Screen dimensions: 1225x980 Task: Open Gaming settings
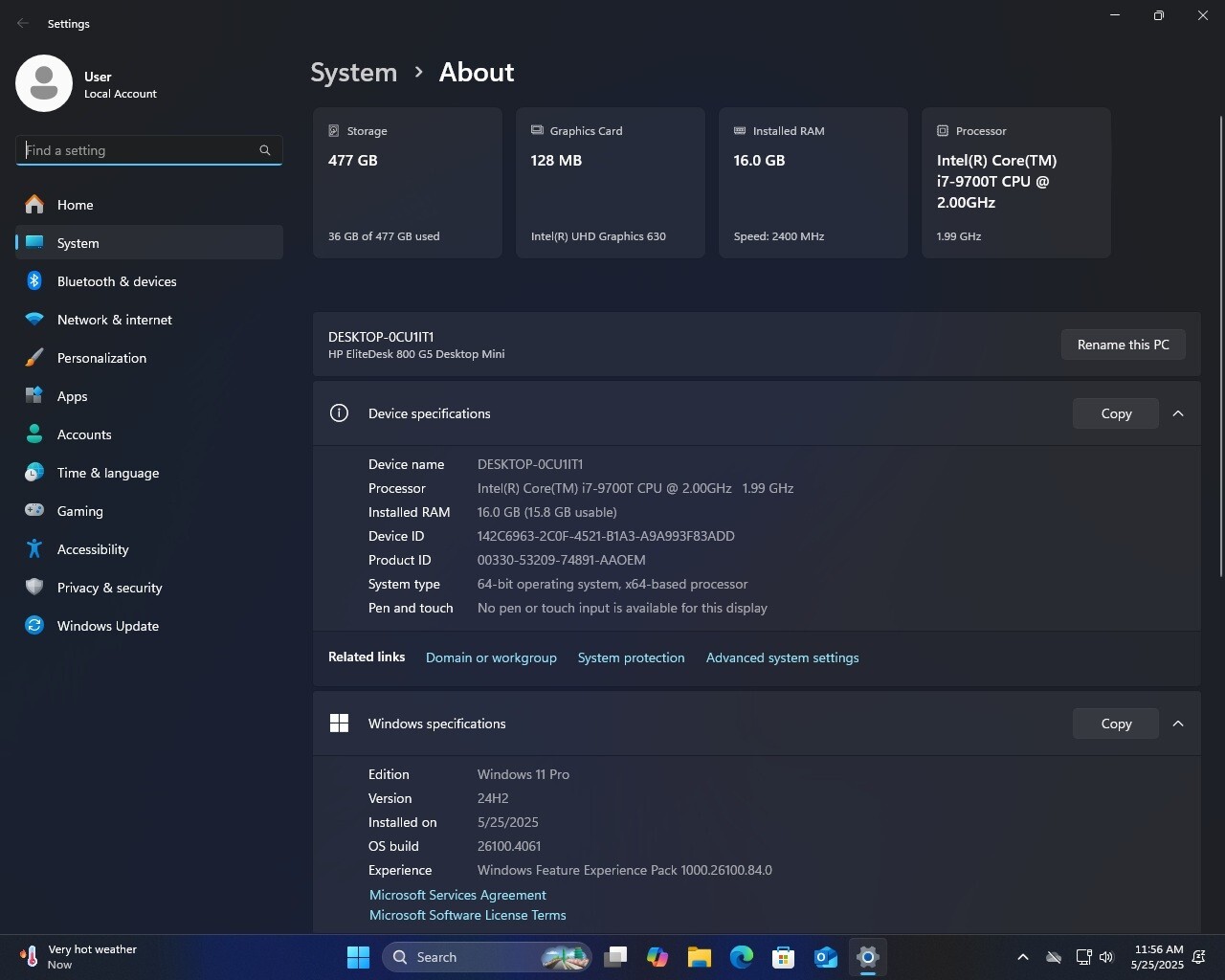pyautogui.click(x=149, y=511)
